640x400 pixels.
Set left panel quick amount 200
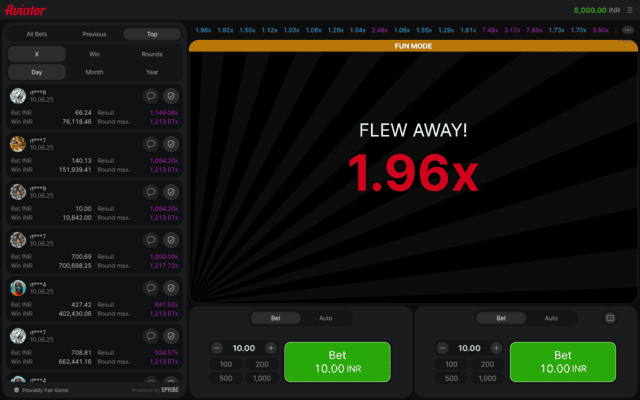tap(262, 364)
